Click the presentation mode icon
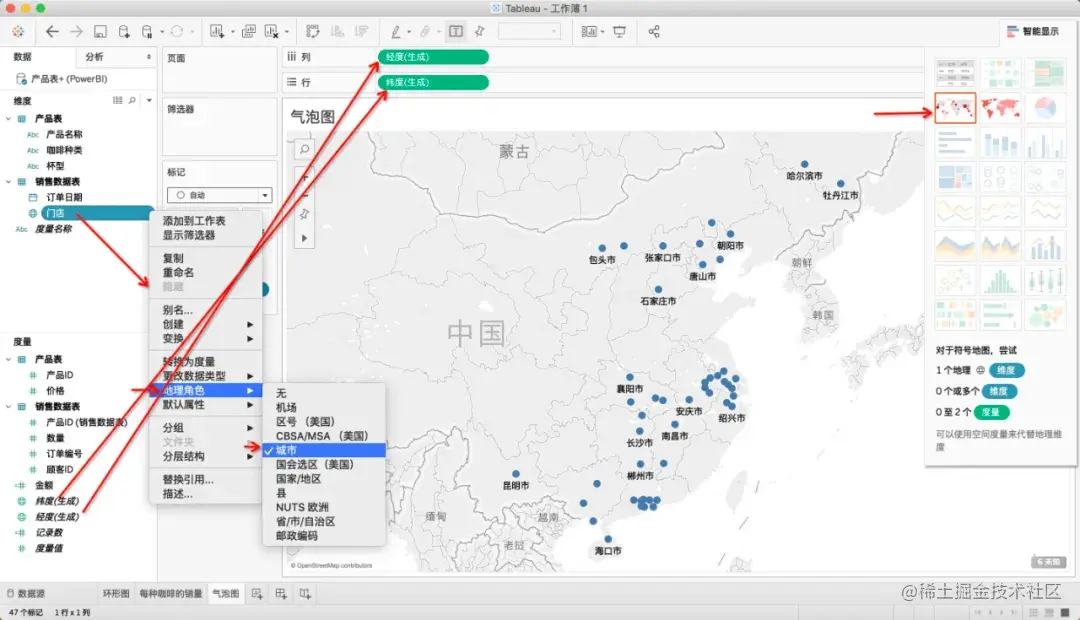Viewport: 1080px width, 620px height. click(x=619, y=32)
